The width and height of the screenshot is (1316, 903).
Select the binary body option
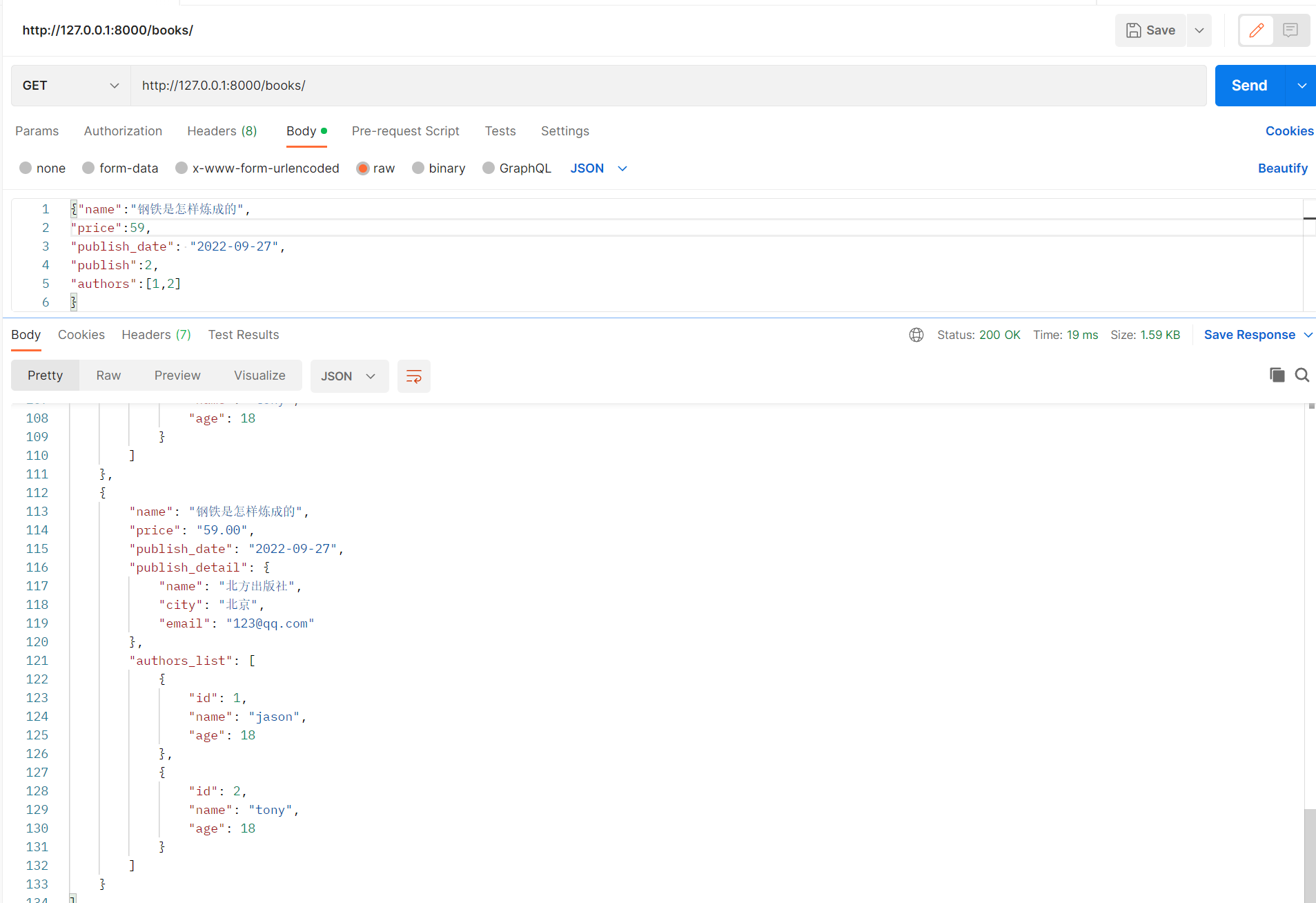tap(418, 168)
